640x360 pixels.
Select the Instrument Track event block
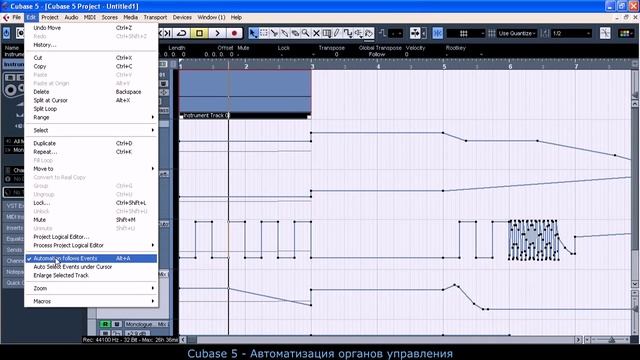(x=245, y=94)
